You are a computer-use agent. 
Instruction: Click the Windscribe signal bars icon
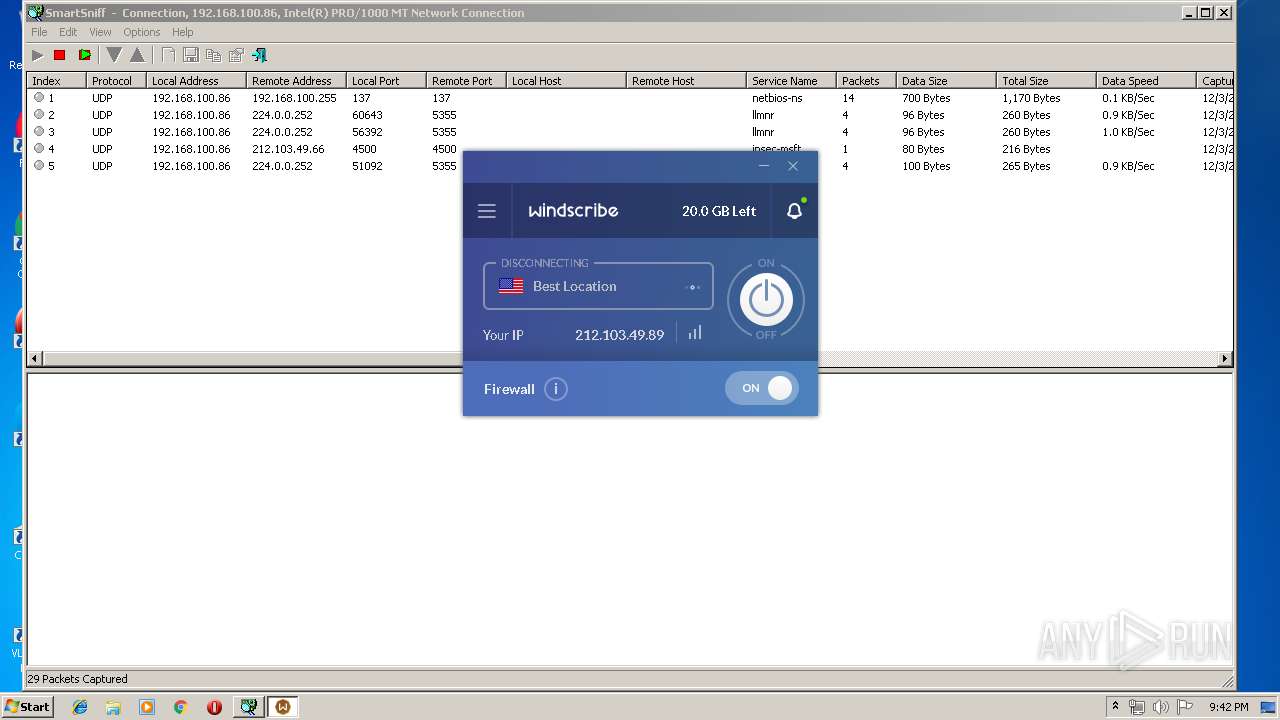click(x=695, y=333)
